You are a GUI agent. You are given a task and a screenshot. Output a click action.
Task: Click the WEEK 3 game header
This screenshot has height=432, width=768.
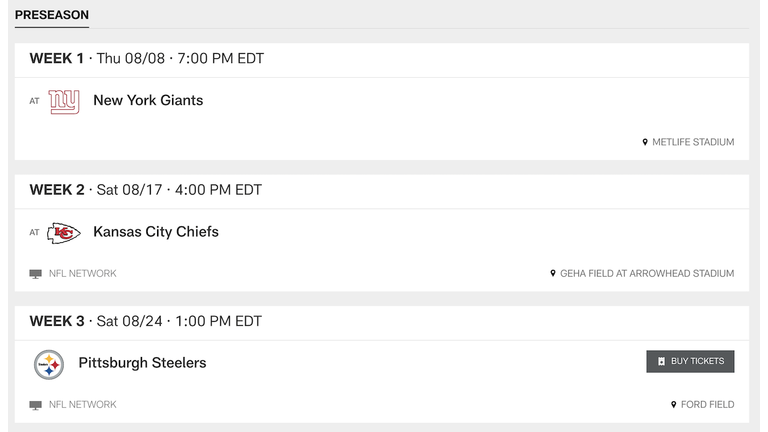point(382,321)
